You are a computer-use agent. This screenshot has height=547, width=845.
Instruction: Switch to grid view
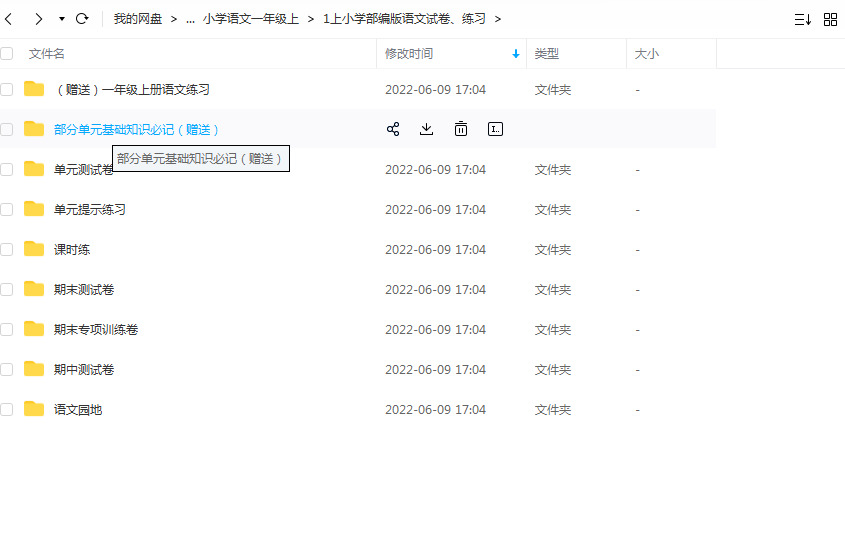click(x=830, y=20)
